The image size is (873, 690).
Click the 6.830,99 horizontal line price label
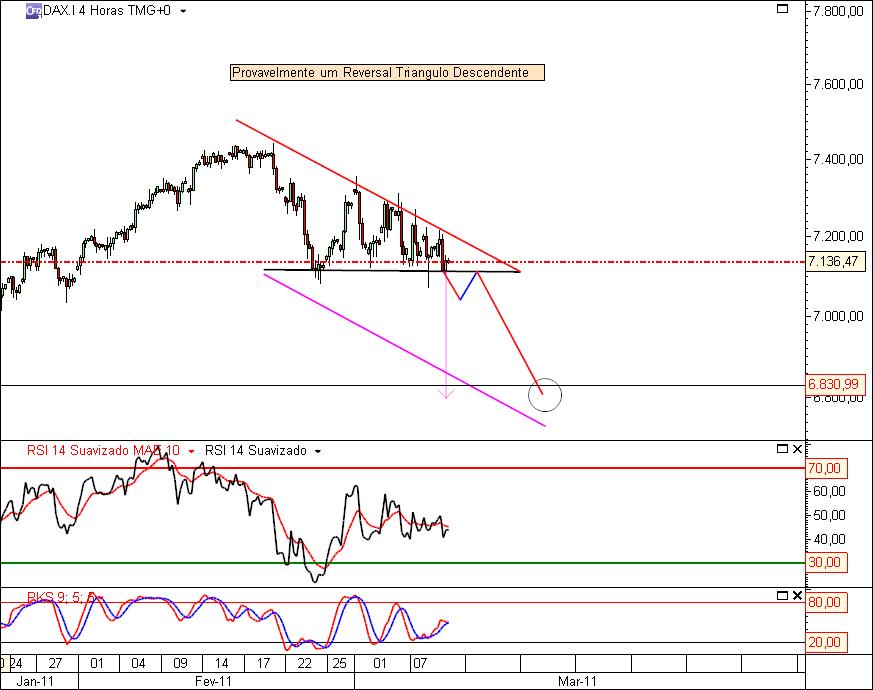click(x=835, y=384)
